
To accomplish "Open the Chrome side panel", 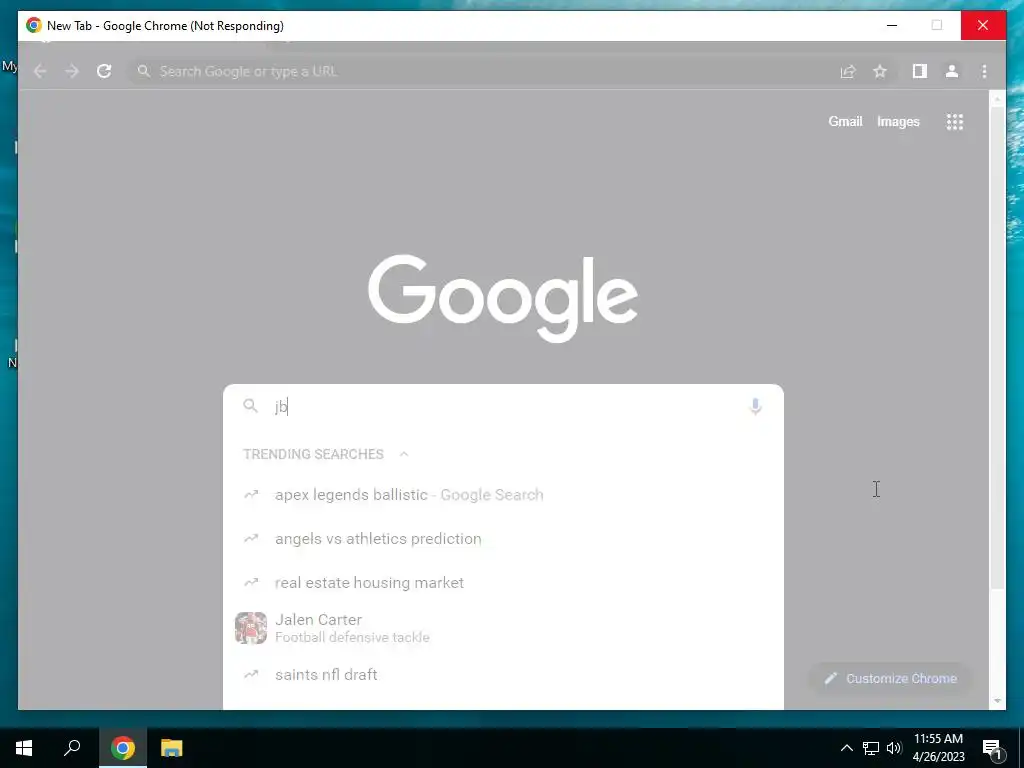I will click(x=920, y=71).
